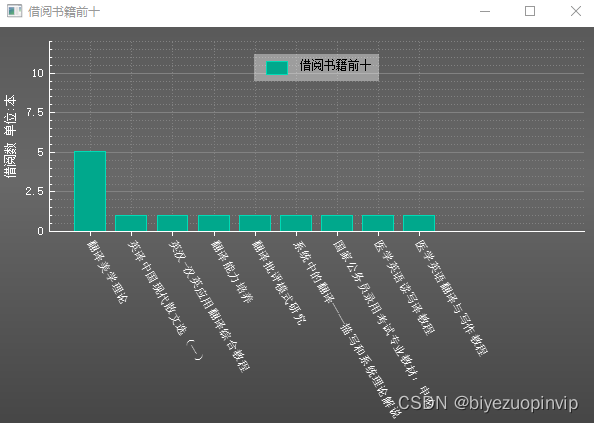Click the x-axis label 英译中国现代散文选（一）
594x423 pixels.
coord(166,300)
